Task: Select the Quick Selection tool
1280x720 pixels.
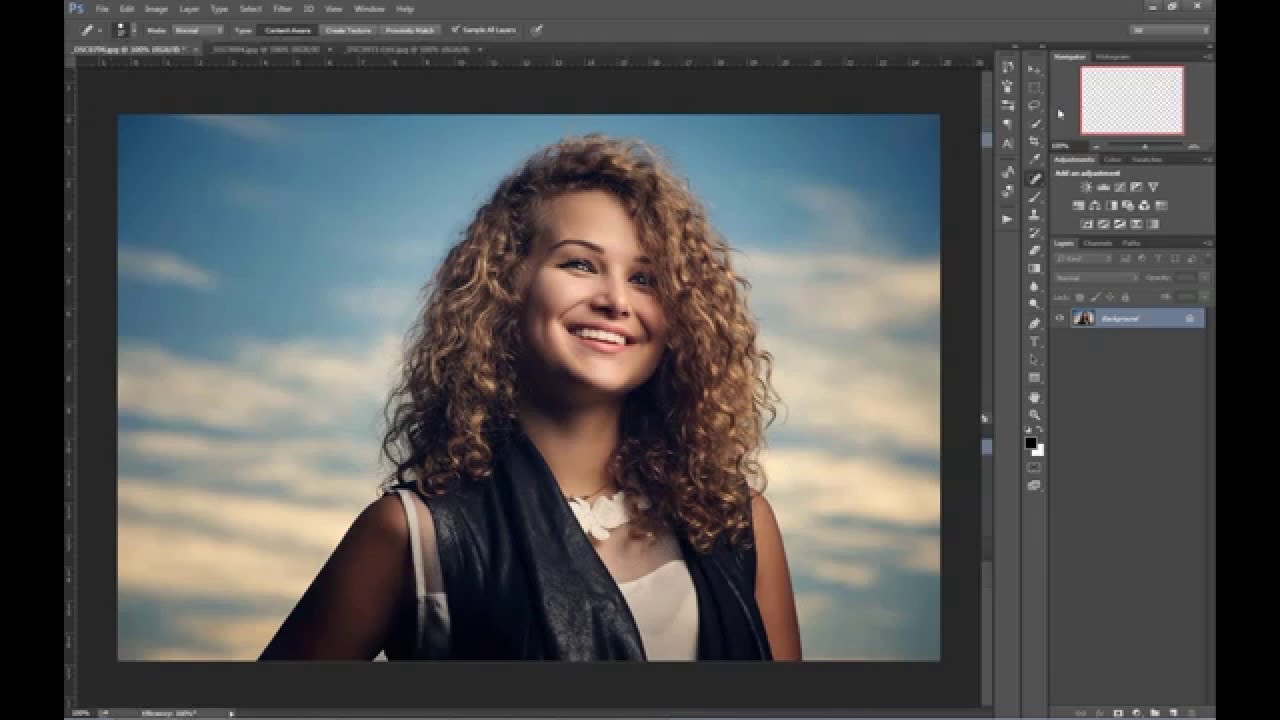Action: coord(1035,124)
